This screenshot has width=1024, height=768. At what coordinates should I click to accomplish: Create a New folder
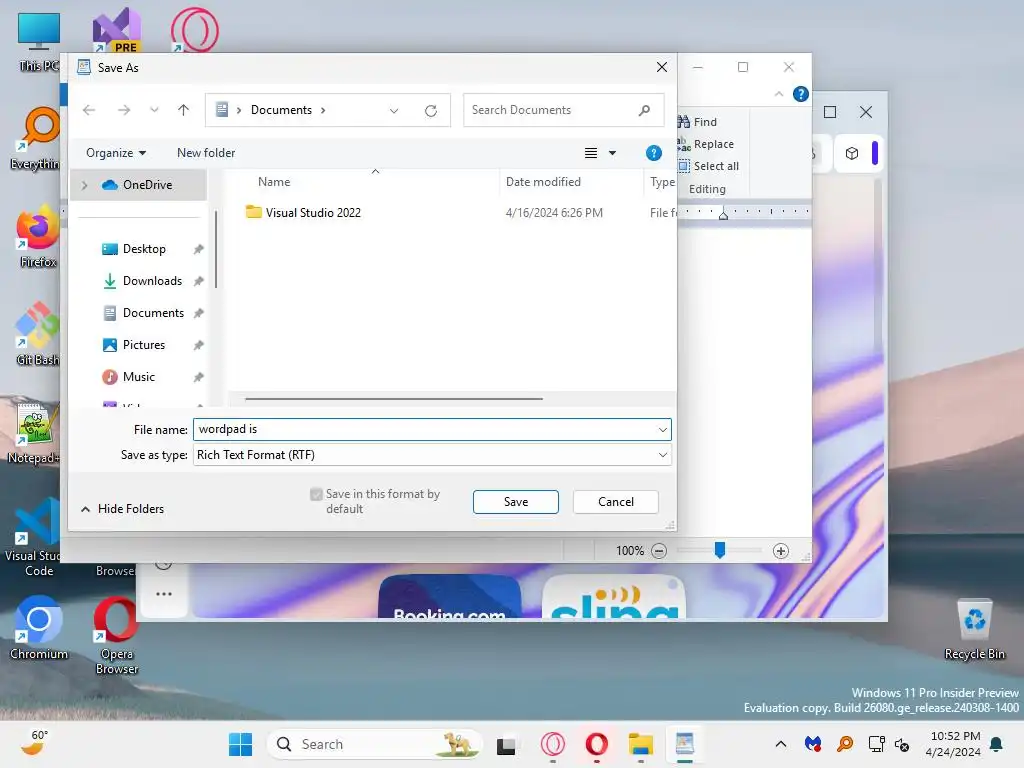click(206, 153)
